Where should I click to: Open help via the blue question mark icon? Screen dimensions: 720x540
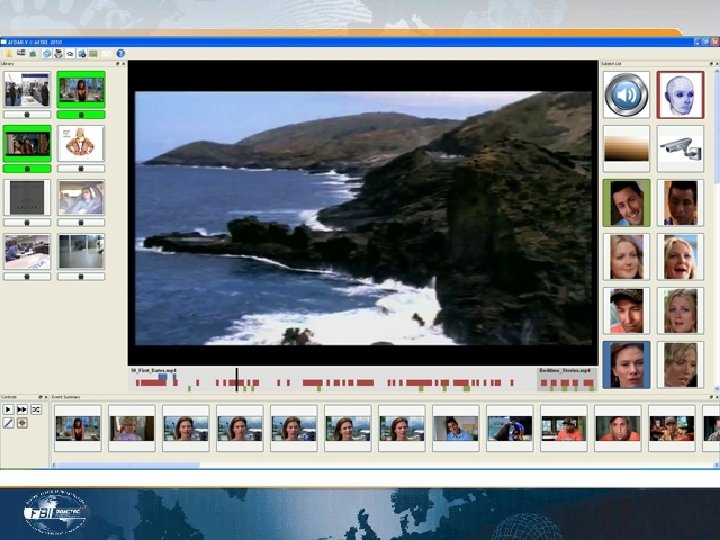tap(121, 54)
